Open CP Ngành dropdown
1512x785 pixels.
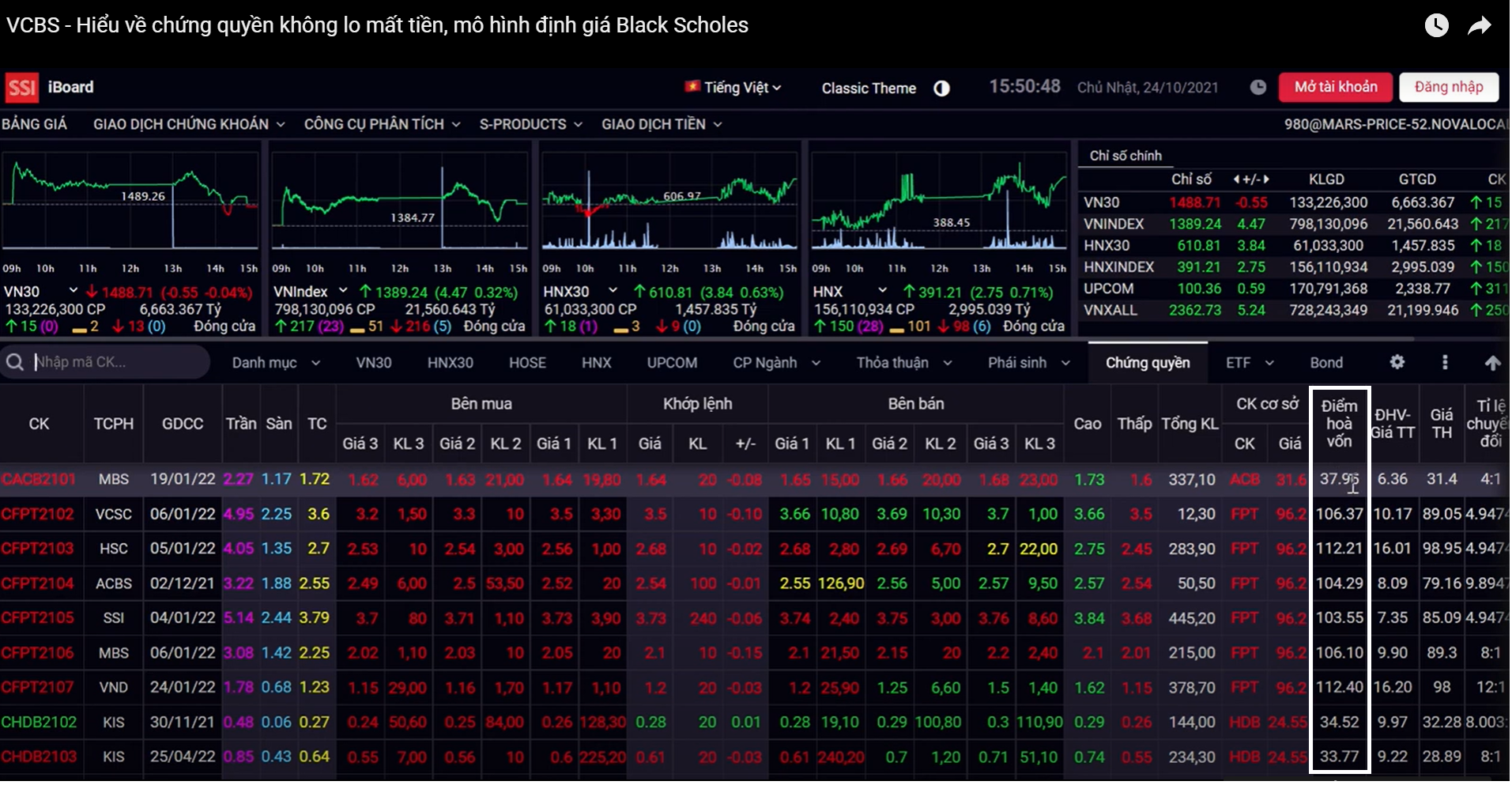[x=776, y=363]
